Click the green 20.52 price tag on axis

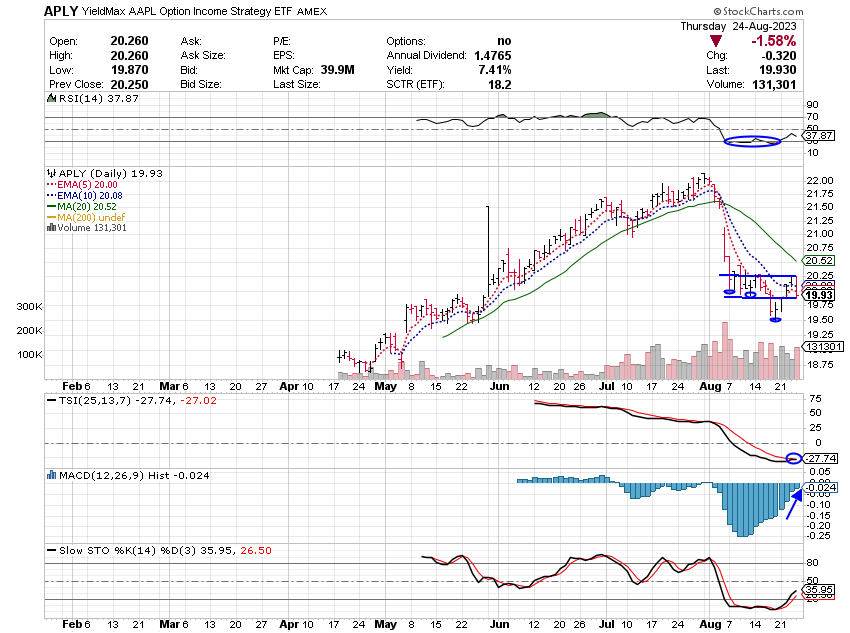coord(819,261)
